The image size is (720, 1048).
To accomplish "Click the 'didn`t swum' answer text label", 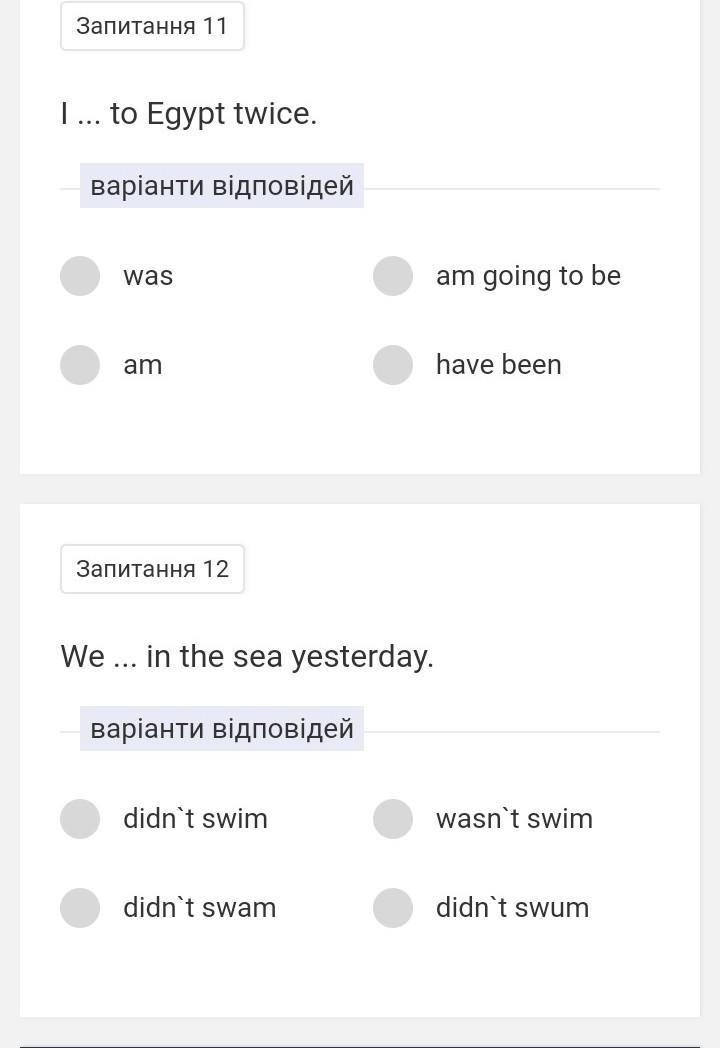I will (512, 908).
